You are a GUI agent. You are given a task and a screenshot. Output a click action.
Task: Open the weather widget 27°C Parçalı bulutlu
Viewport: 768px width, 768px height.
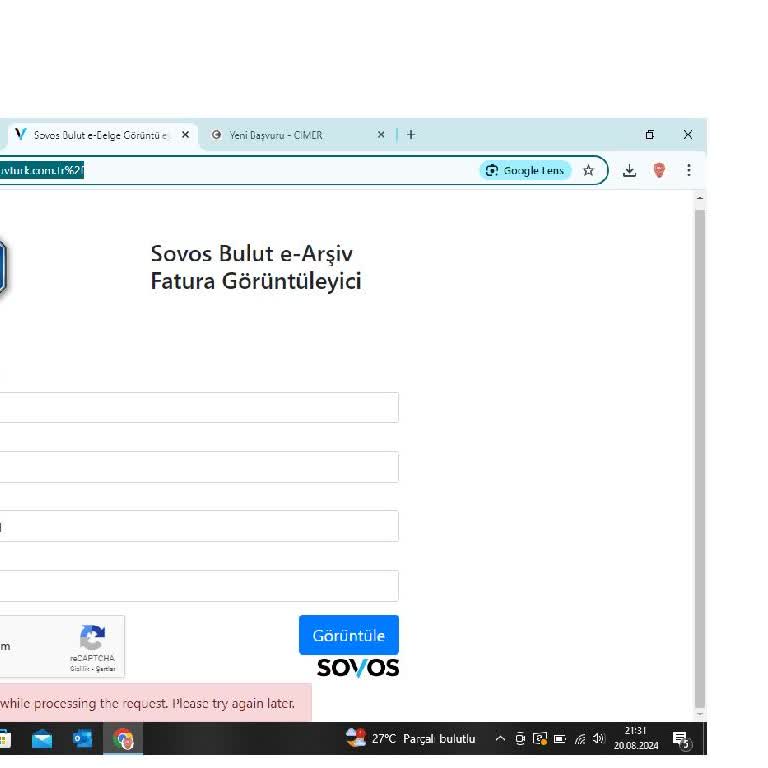(410, 738)
